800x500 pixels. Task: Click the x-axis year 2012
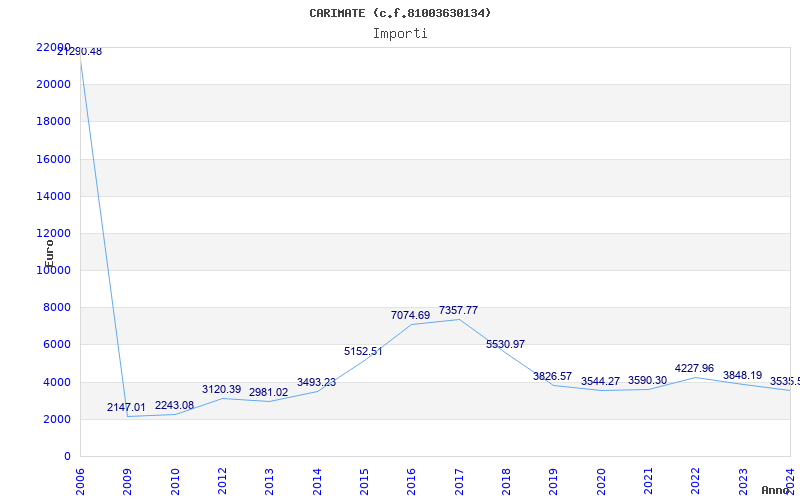point(222,482)
